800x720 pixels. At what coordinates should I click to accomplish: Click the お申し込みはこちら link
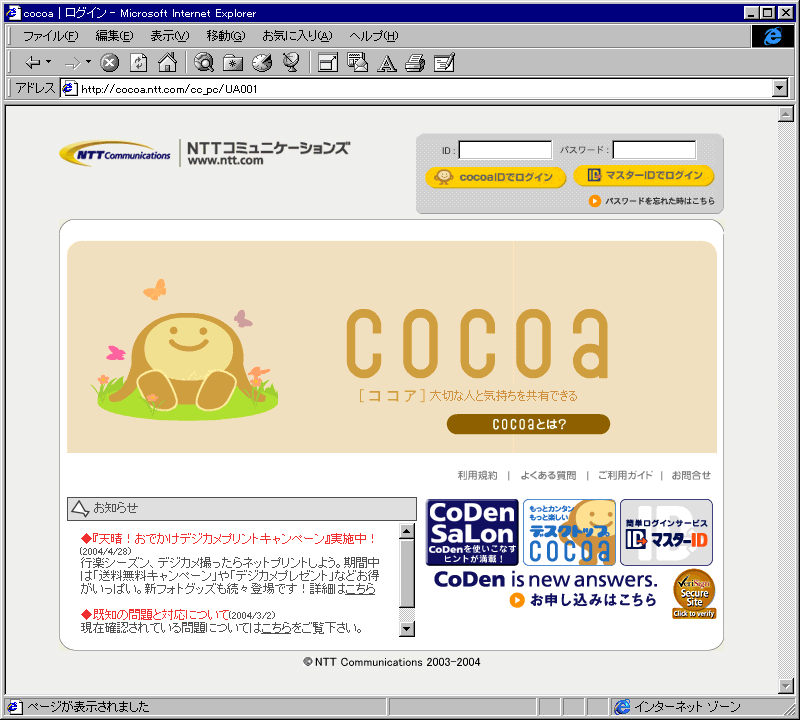click(x=583, y=600)
